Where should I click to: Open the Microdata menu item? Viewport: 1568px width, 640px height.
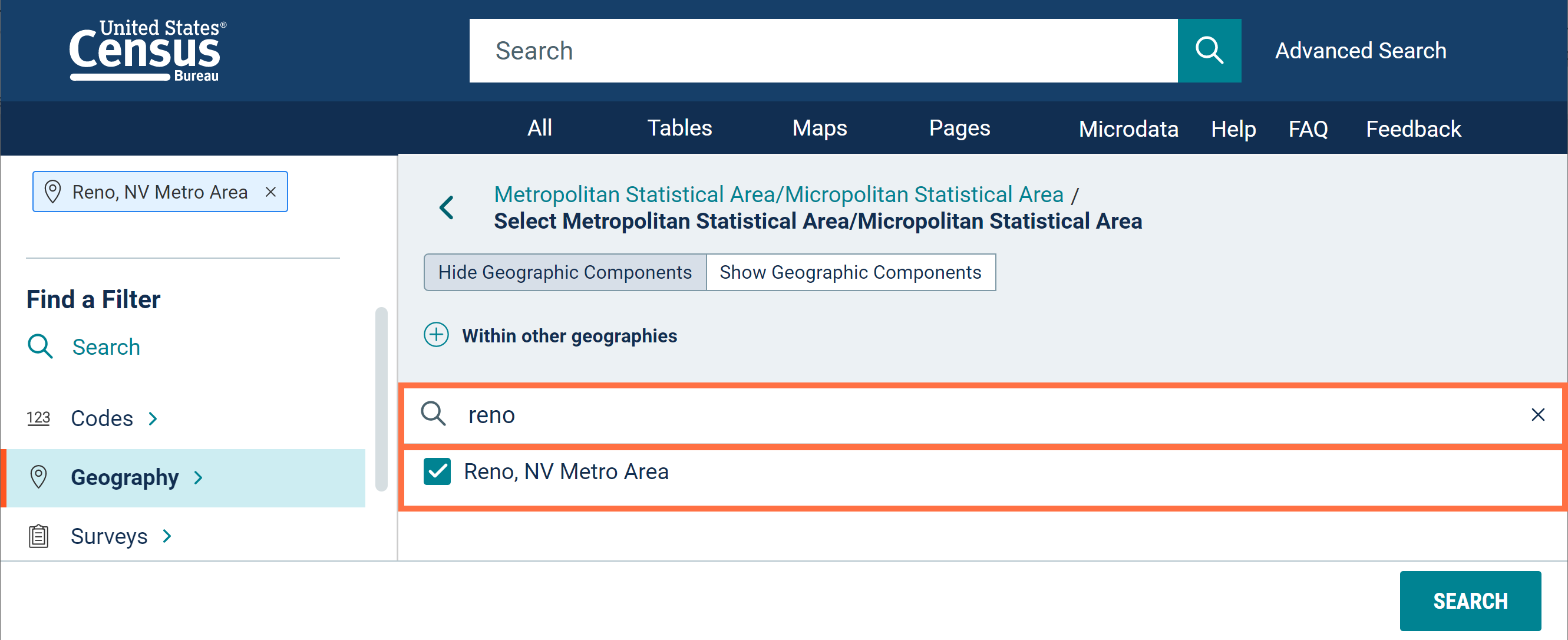pyautogui.click(x=1128, y=129)
